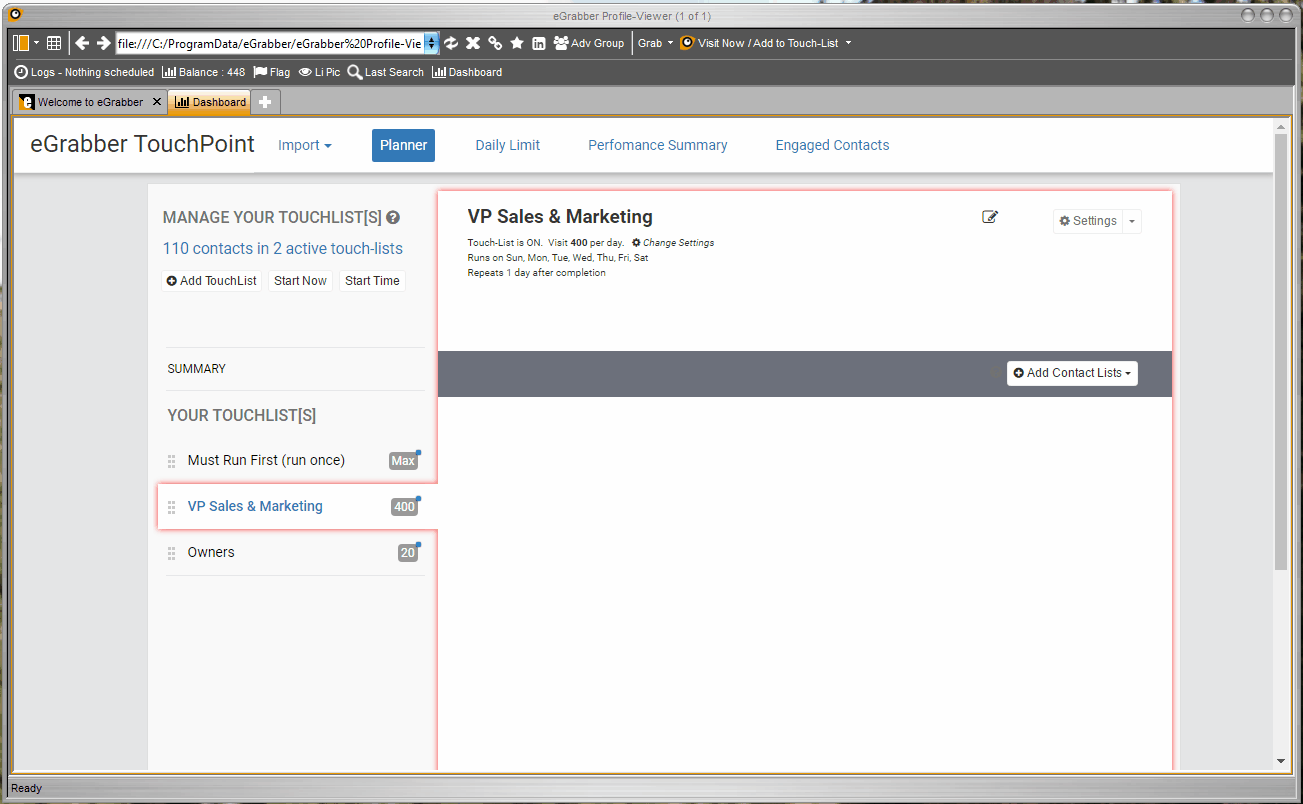The image size is (1303, 804).
Task: Select VP Sales & Marketing touchlist
Action: (255, 506)
